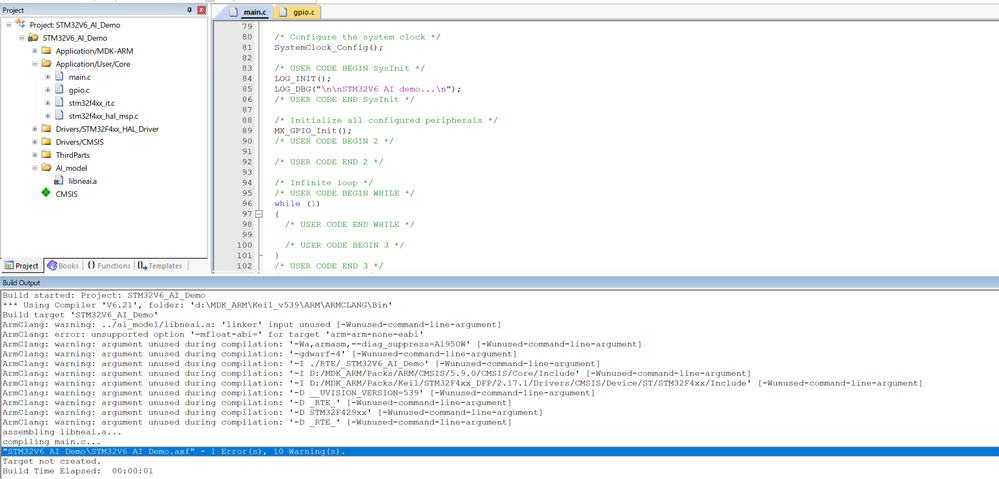Open the Project tab at the panel bottom

[22, 266]
